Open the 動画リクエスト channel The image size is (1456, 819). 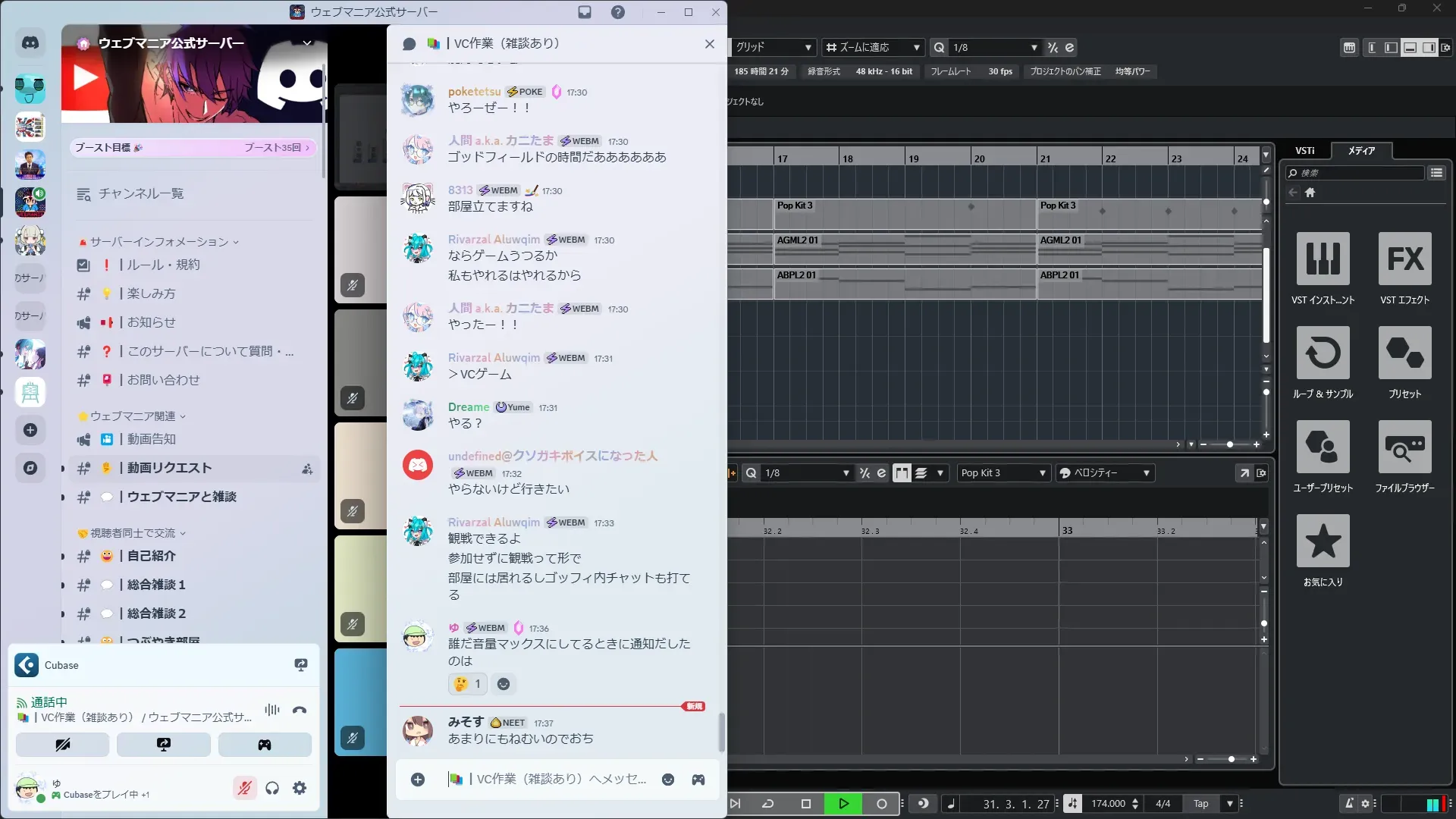169,469
